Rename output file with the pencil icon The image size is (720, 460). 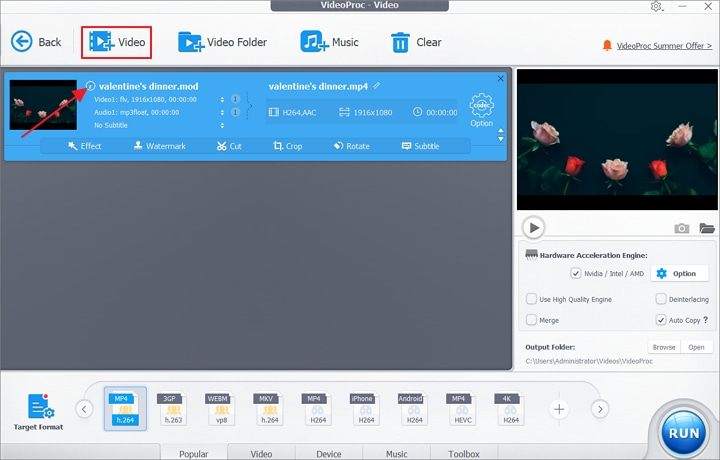[377, 86]
